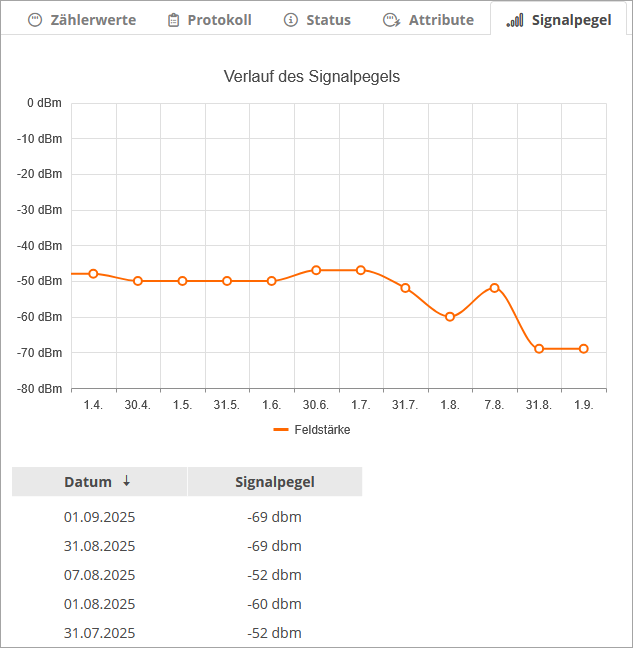Click the Protokoll clipboard icon
The image size is (633, 648).
pos(174,20)
